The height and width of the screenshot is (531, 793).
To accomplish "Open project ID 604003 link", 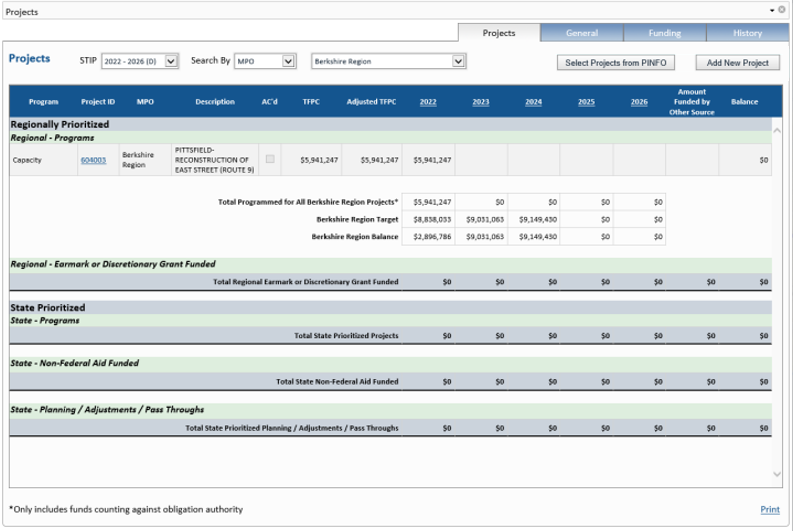I will point(93,159).
